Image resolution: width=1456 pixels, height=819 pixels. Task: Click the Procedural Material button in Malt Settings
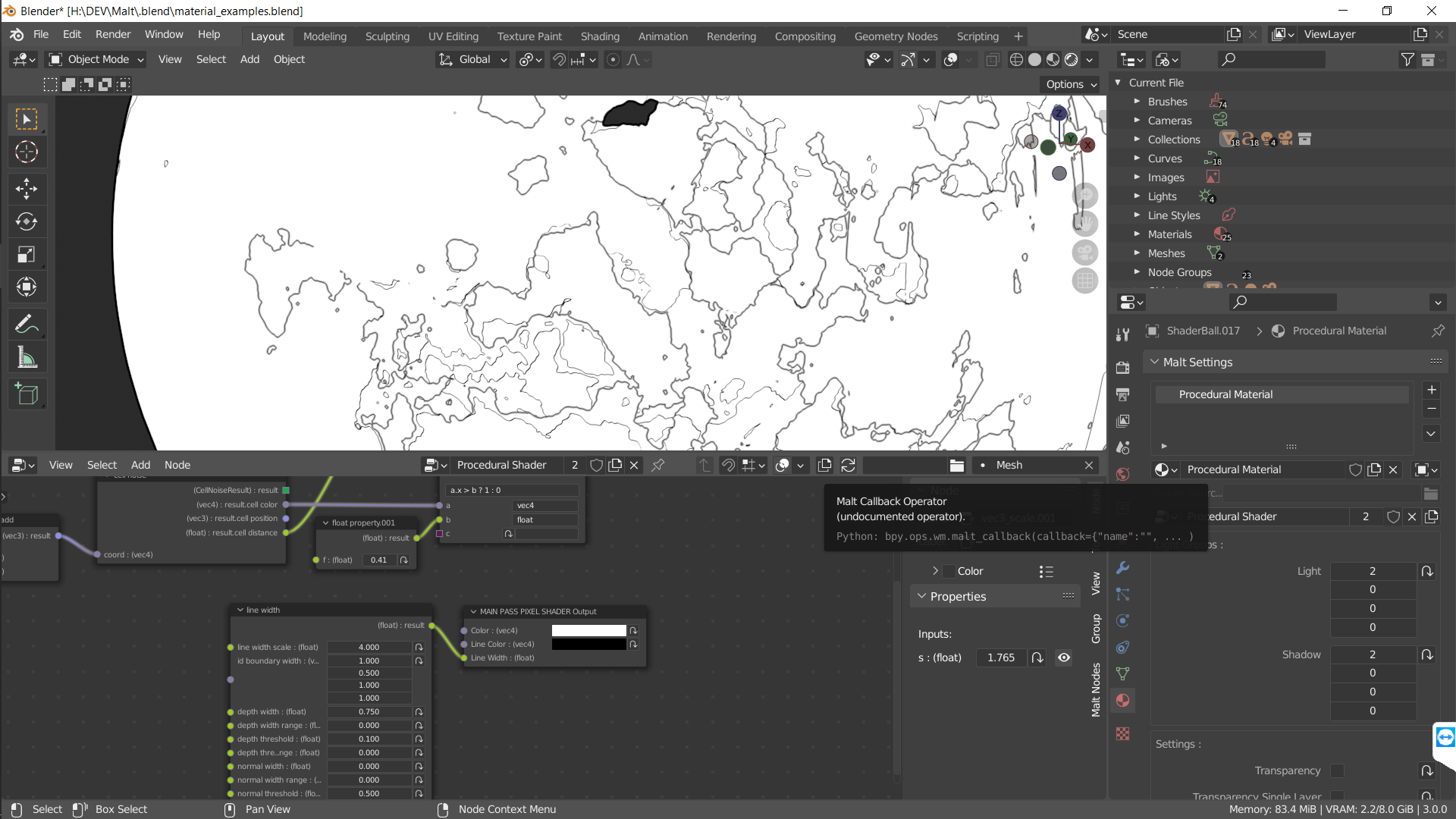pyautogui.click(x=1282, y=394)
